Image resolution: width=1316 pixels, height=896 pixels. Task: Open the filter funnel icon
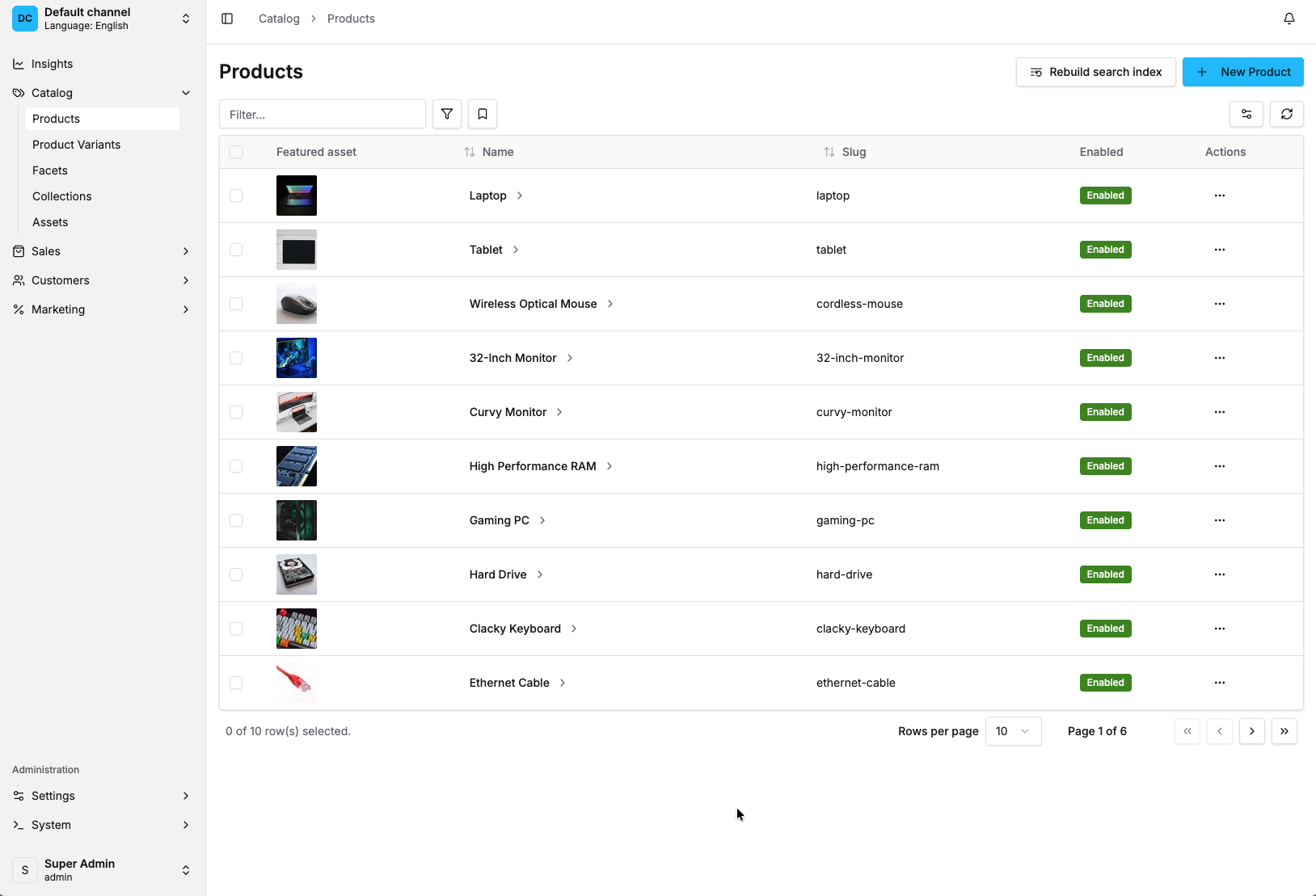[x=447, y=115]
